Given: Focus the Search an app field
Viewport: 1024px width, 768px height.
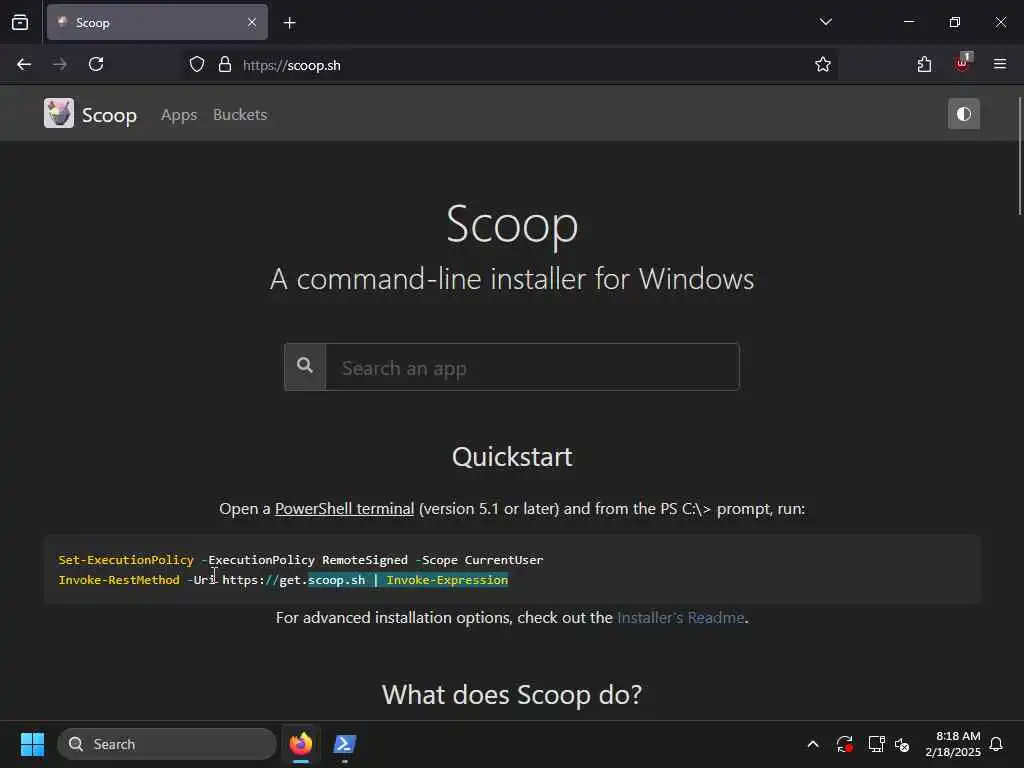Looking at the screenshot, I should point(532,367).
